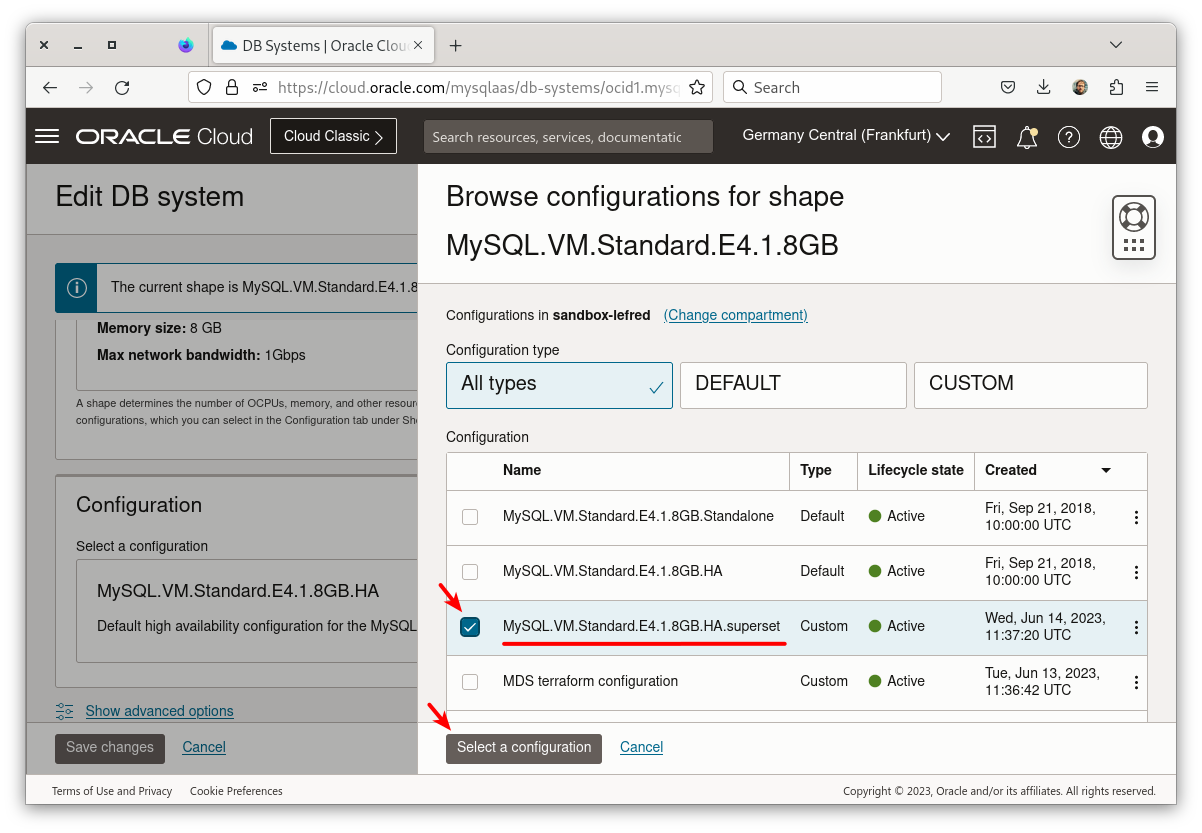The width and height of the screenshot is (1202, 833).
Task: Click inside the resources search field
Action: [567, 136]
